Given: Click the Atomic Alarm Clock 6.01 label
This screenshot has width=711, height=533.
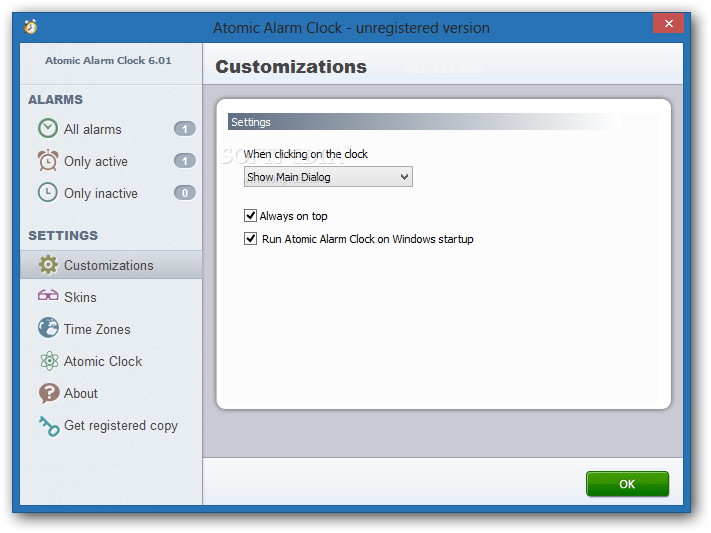Looking at the screenshot, I should coord(108,60).
